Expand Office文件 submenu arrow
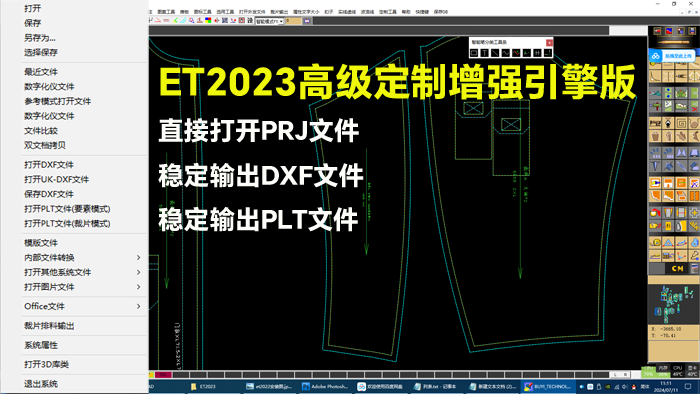The image size is (700, 394). (138, 306)
